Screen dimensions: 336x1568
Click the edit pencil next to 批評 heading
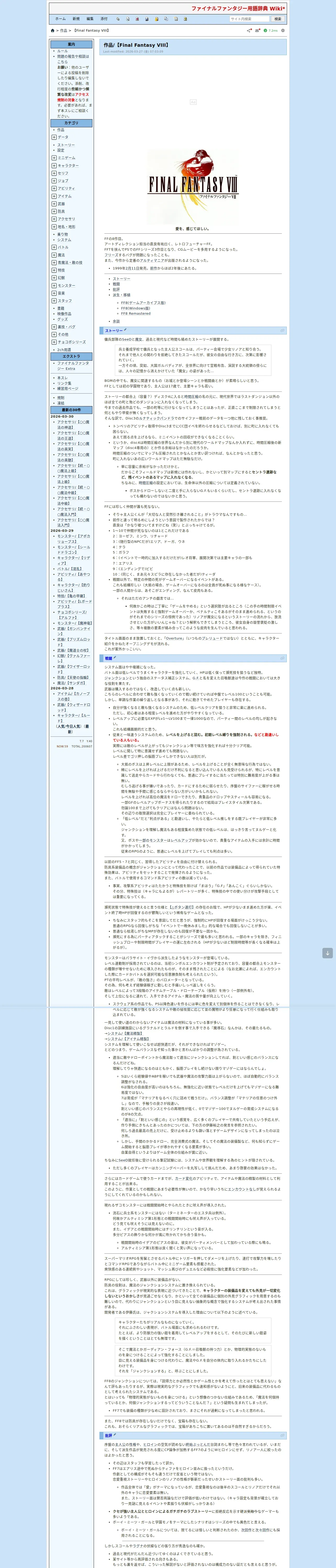pyautogui.click(x=115, y=1435)
